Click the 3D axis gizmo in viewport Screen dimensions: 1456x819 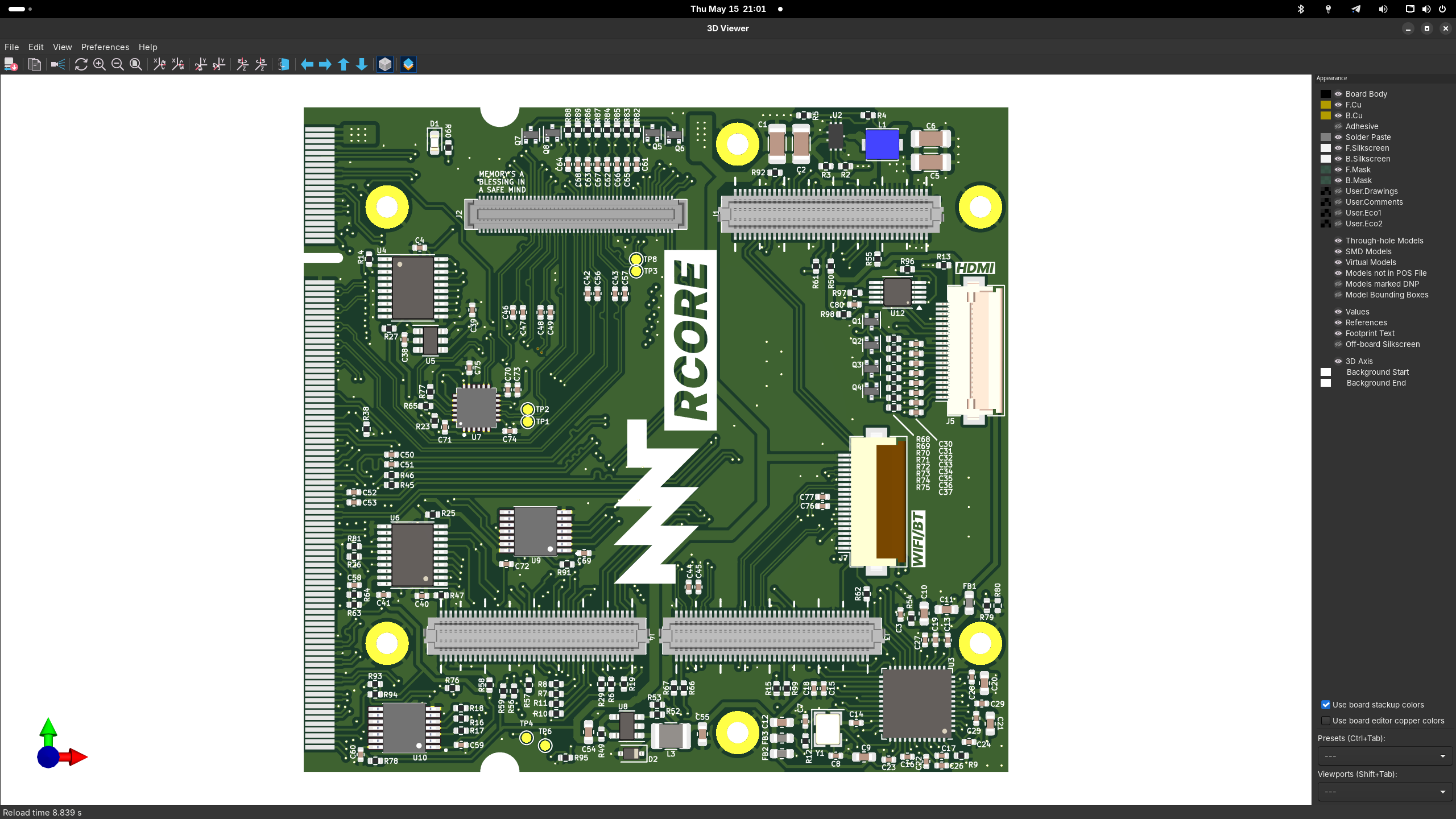(61, 744)
